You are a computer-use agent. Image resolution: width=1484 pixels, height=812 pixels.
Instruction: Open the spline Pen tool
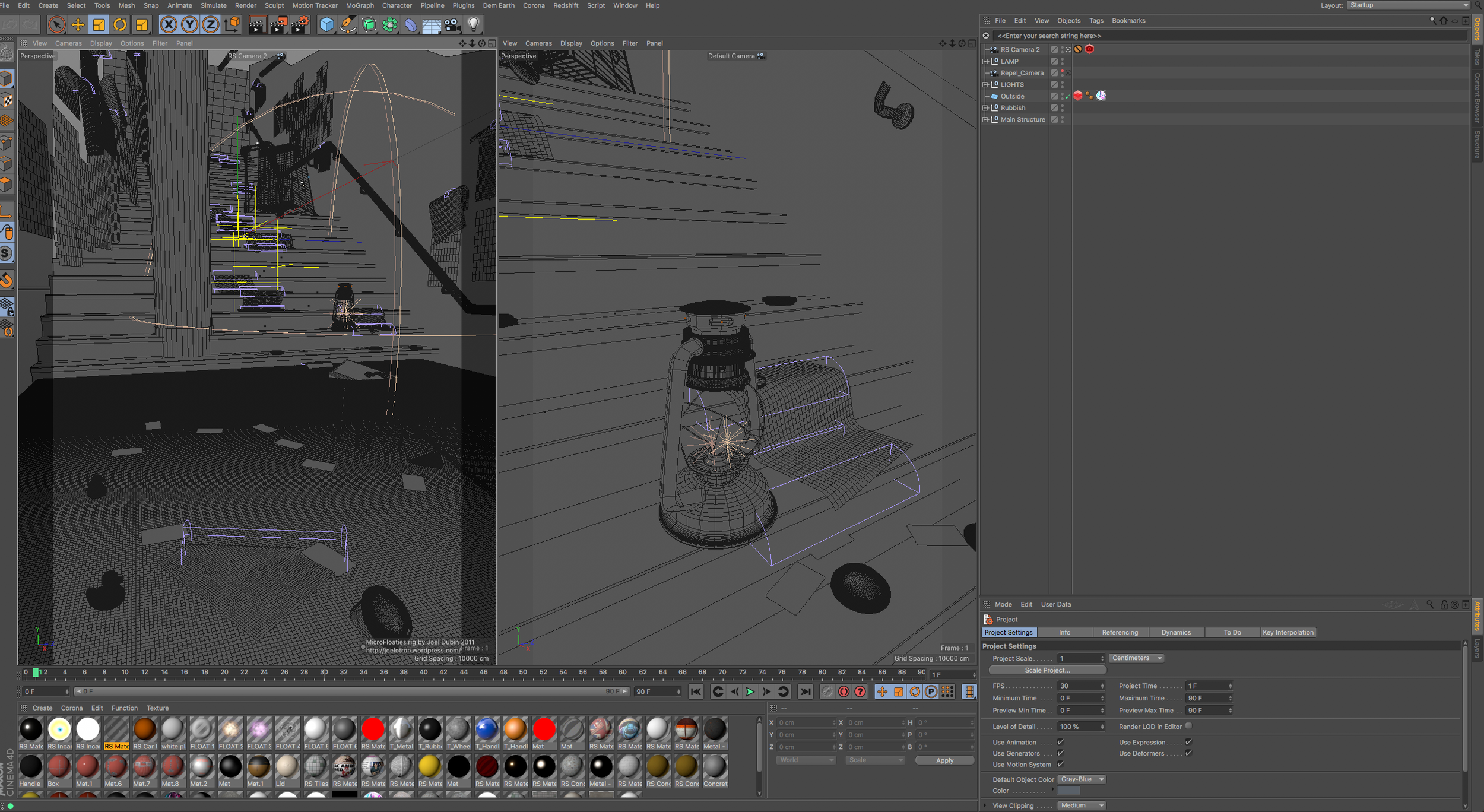[348, 25]
